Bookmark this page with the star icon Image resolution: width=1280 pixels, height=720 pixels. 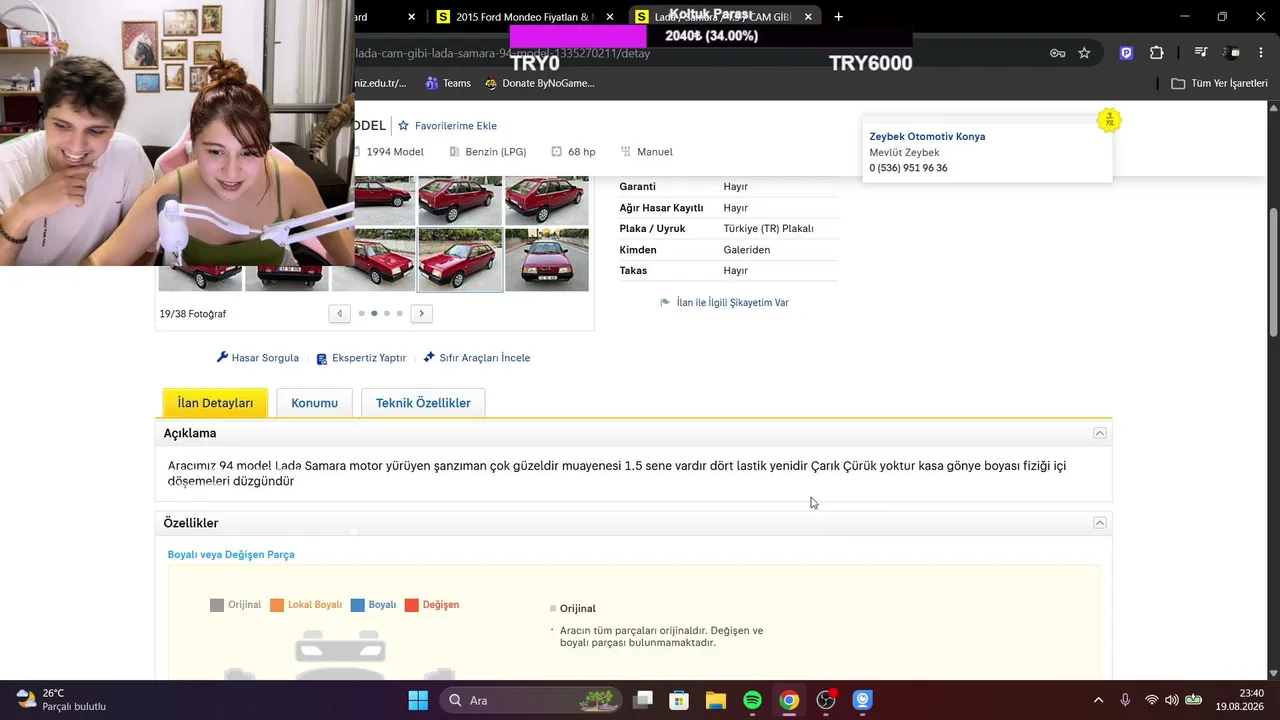tap(1084, 53)
